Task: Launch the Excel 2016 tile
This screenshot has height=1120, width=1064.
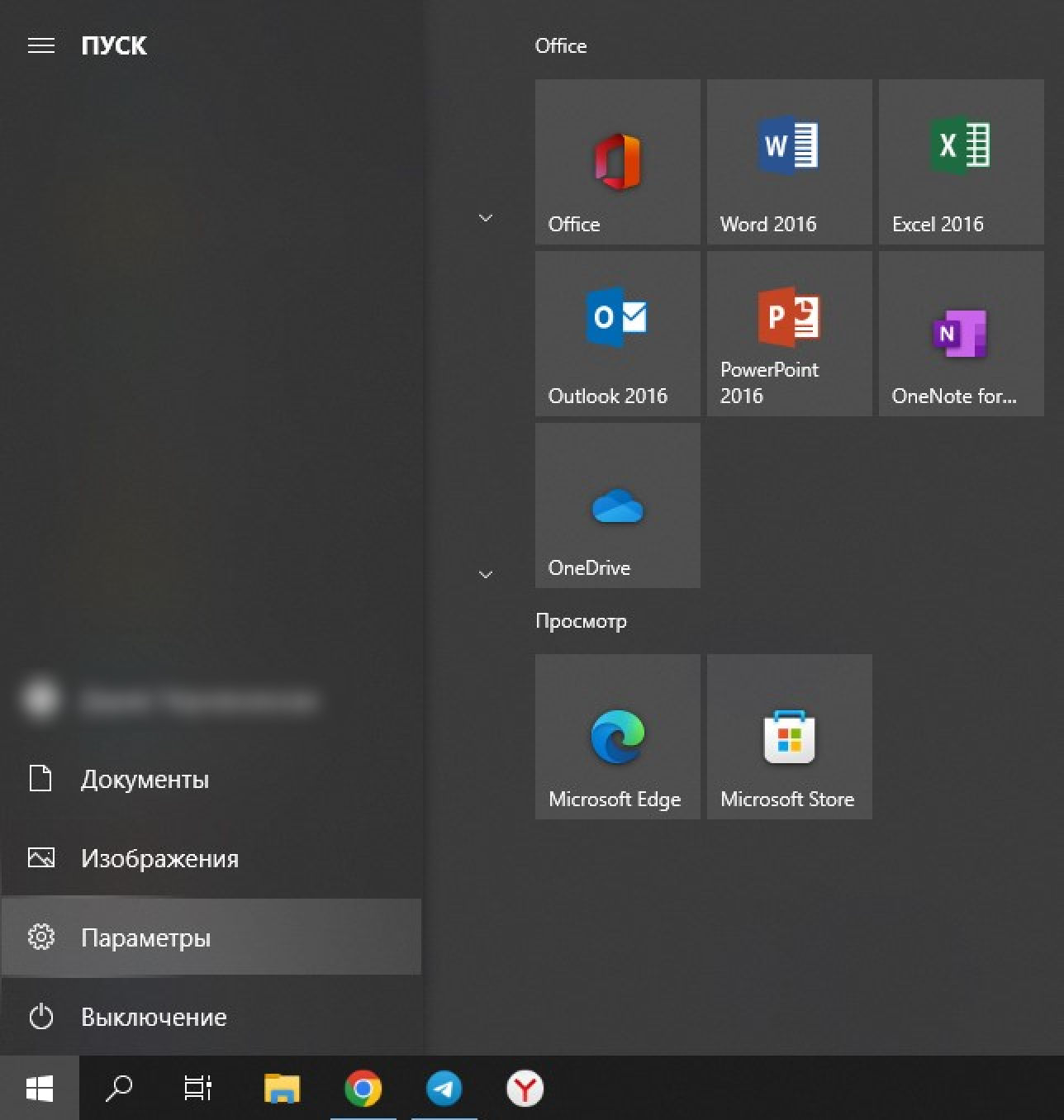Action: (961, 162)
